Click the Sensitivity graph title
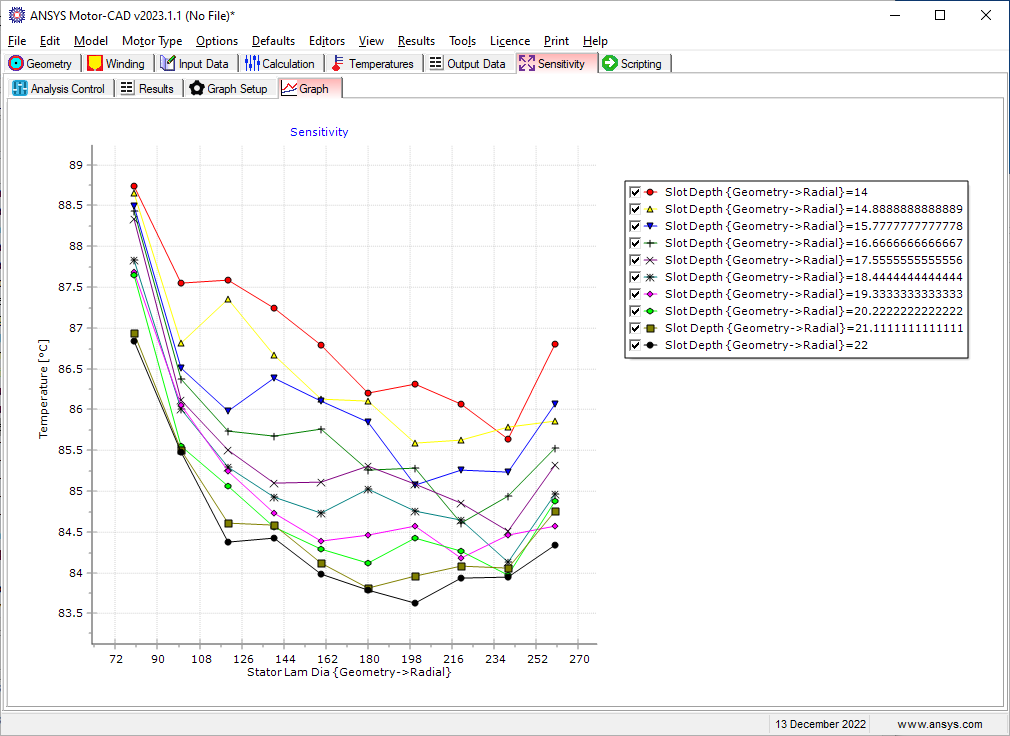The image size is (1010, 736). click(x=319, y=132)
